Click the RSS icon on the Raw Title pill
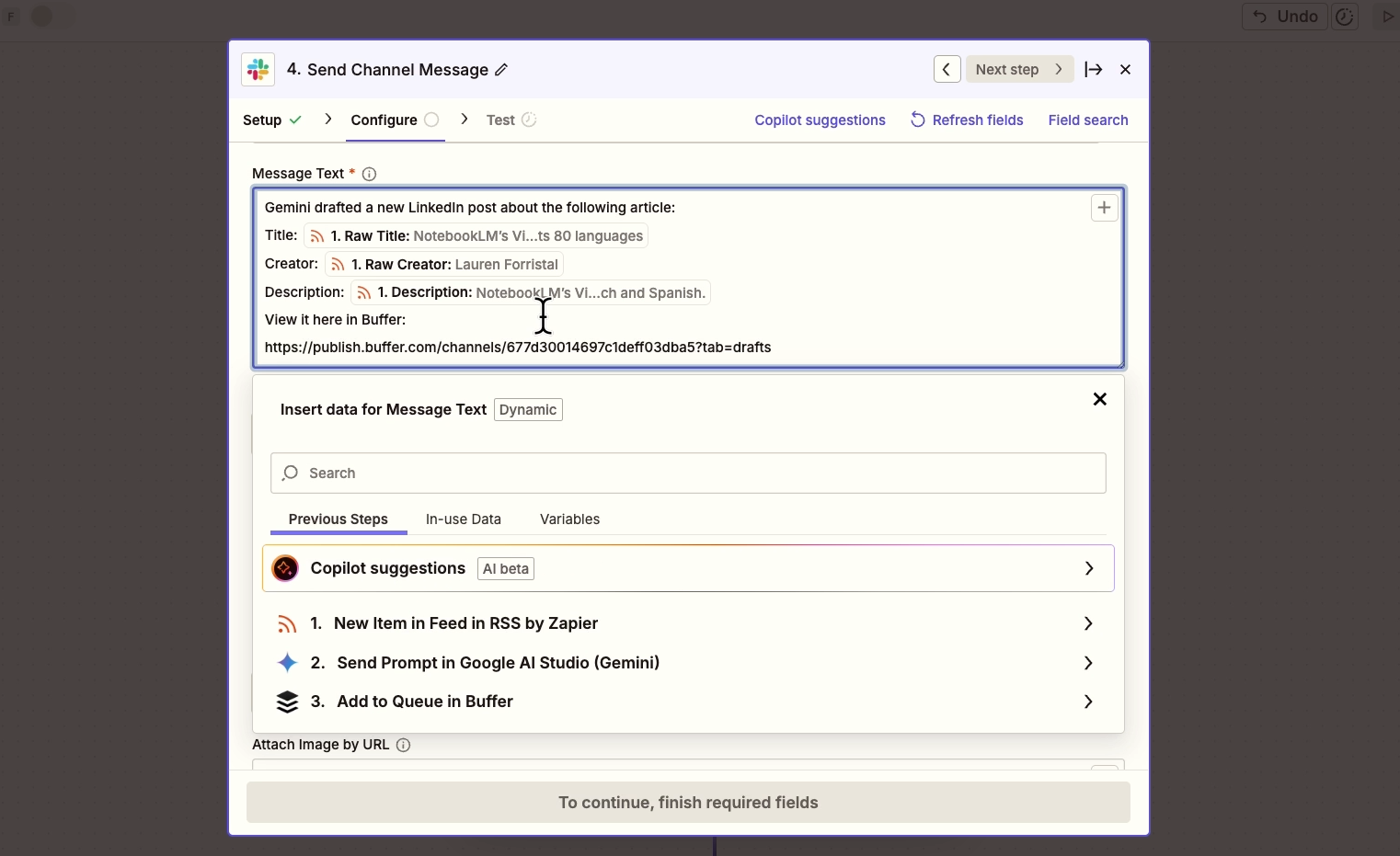This screenshot has width=1400, height=856. tap(317, 236)
